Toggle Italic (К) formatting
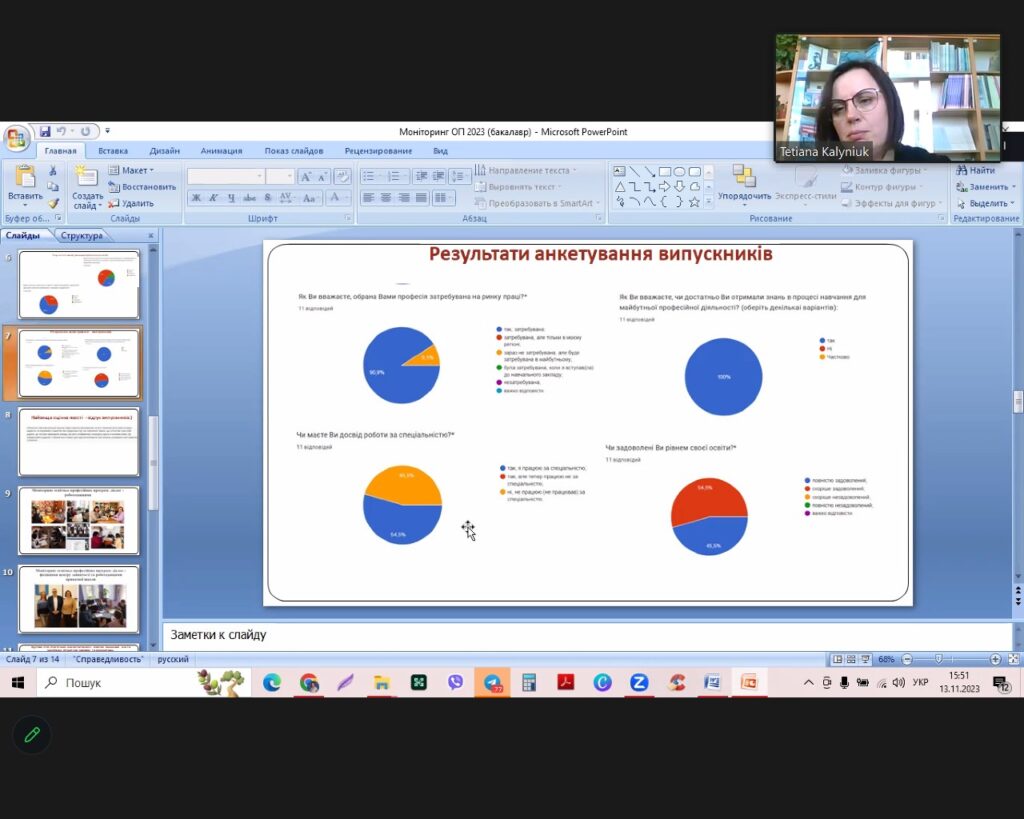This screenshot has height=819, width=1024. tap(213, 198)
